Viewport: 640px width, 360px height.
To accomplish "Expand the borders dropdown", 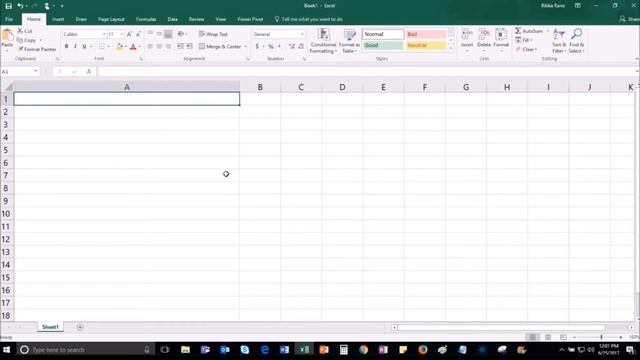I will (x=109, y=47).
